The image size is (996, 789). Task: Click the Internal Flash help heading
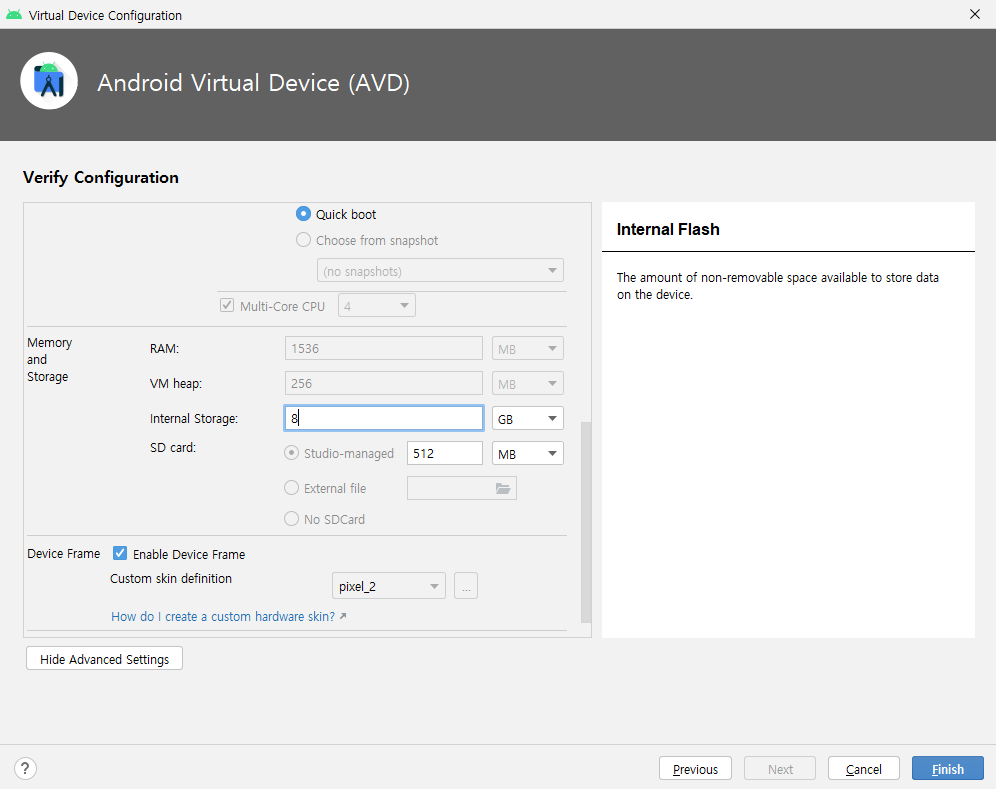coord(668,229)
